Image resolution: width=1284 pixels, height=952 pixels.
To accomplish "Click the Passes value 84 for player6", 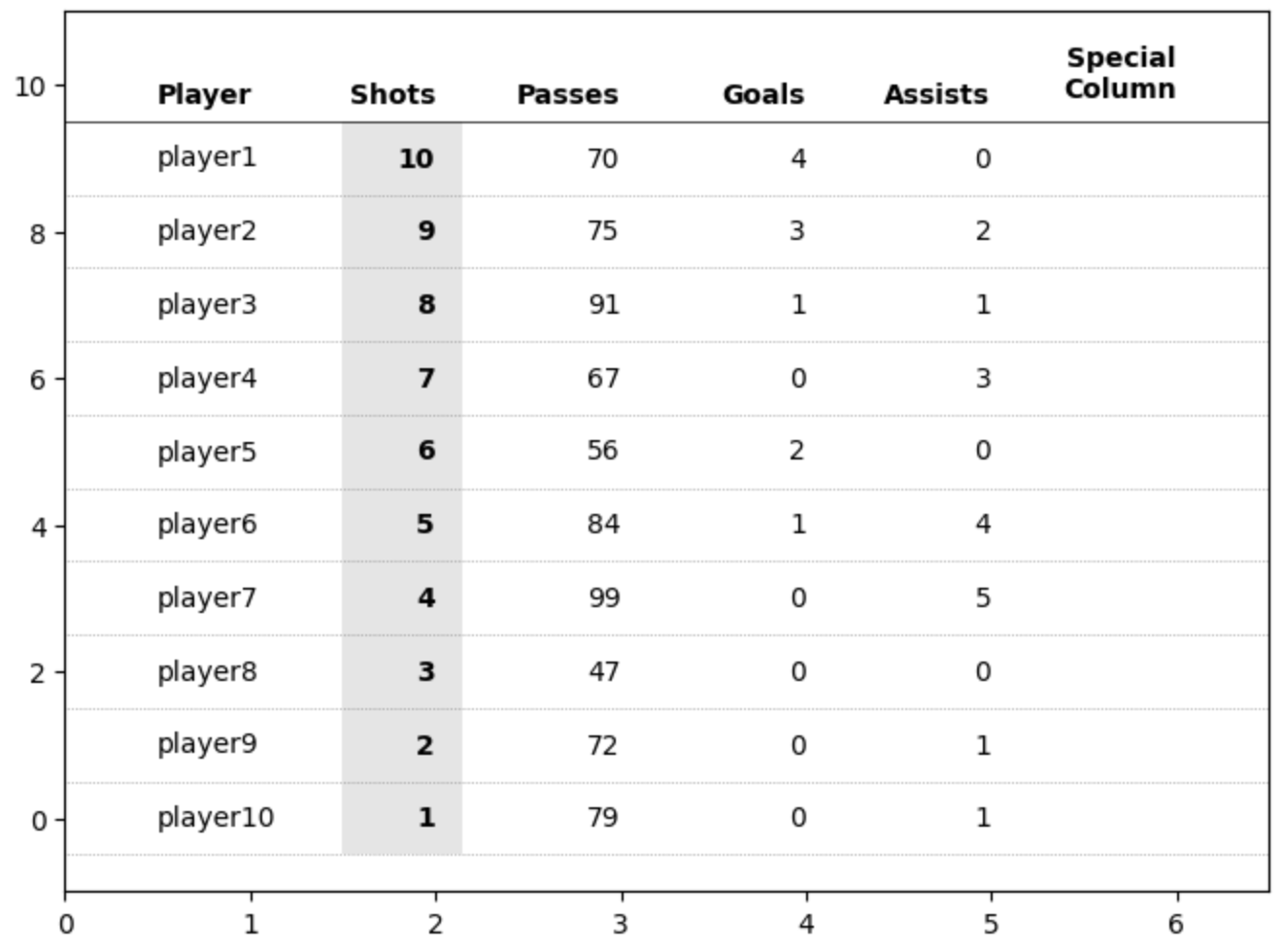I will [x=603, y=525].
